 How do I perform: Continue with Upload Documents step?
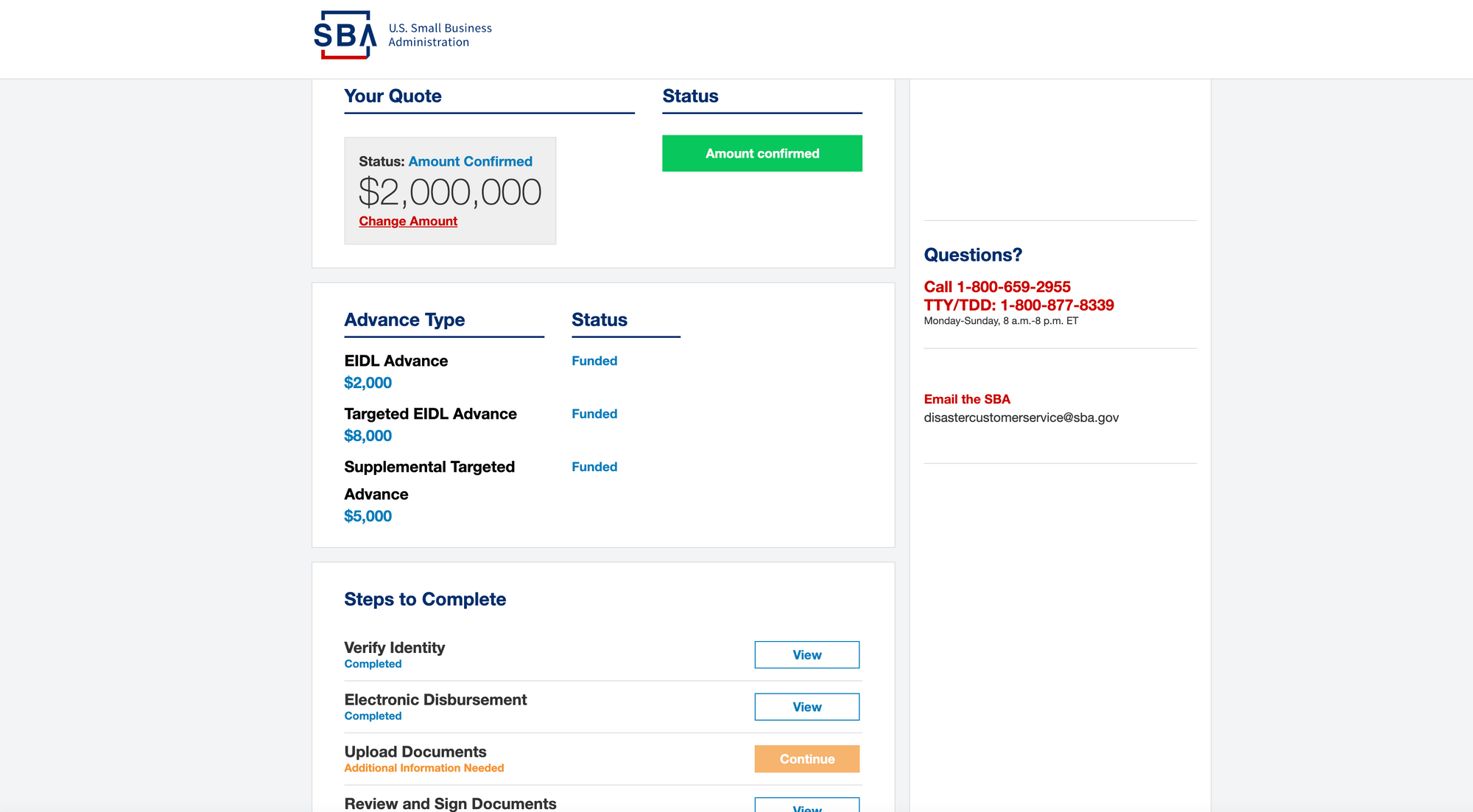pyautogui.click(x=807, y=758)
